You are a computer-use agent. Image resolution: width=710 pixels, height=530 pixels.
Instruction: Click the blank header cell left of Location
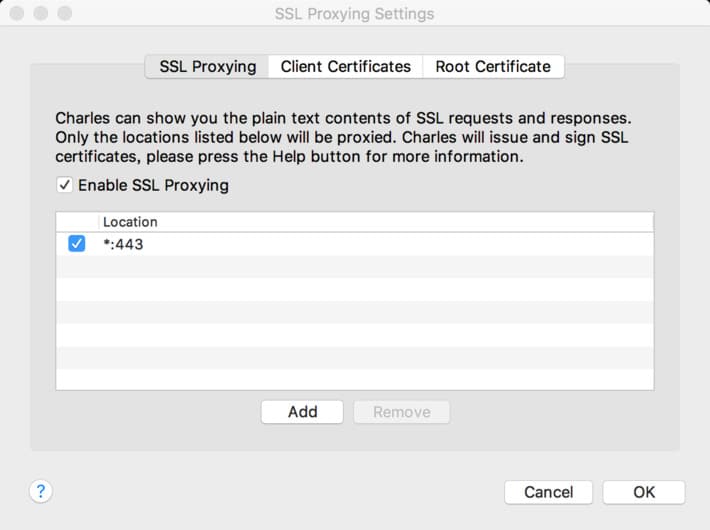[77, 222]
